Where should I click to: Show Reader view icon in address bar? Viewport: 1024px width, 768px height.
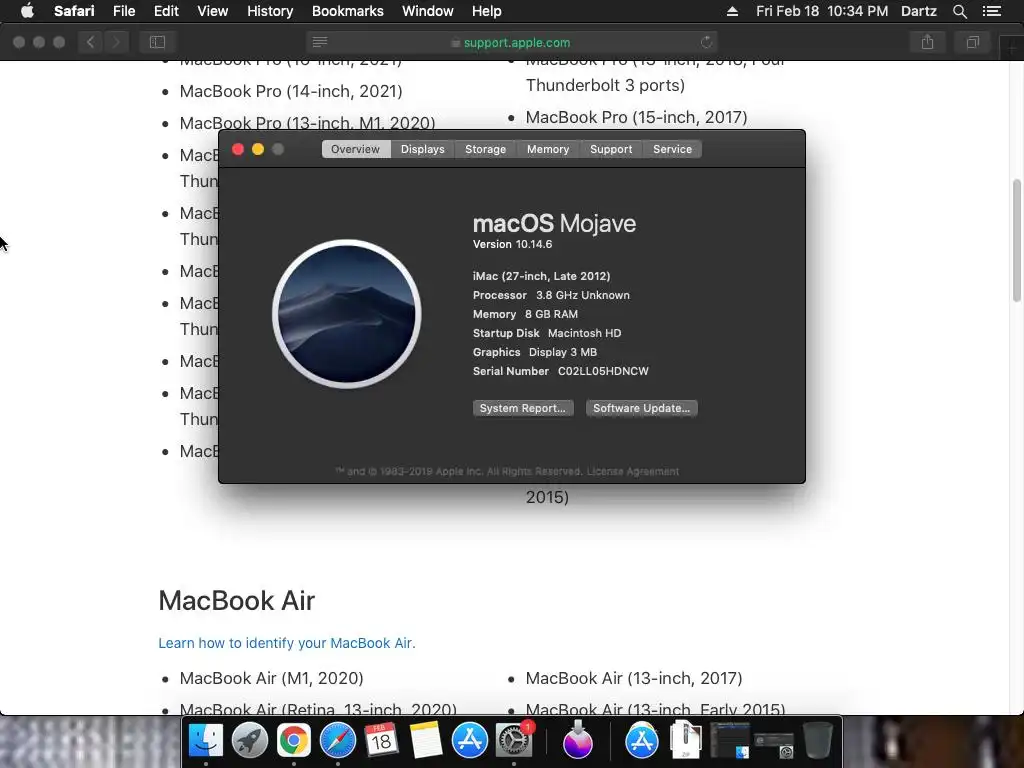(x=320, y=42)
